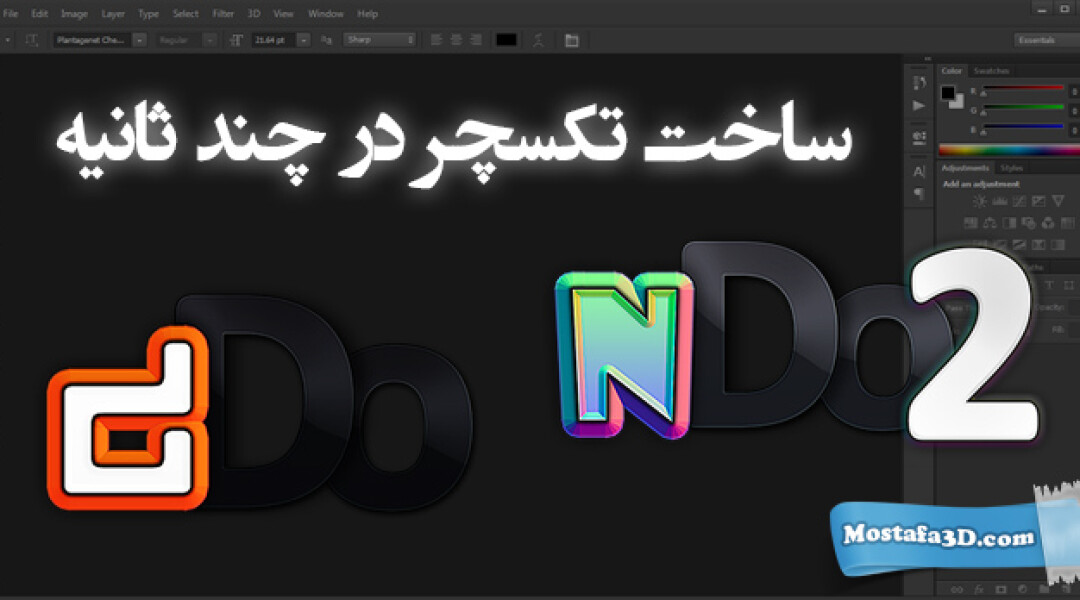
Task: Open the Filter menu
Action: [222, 13]
